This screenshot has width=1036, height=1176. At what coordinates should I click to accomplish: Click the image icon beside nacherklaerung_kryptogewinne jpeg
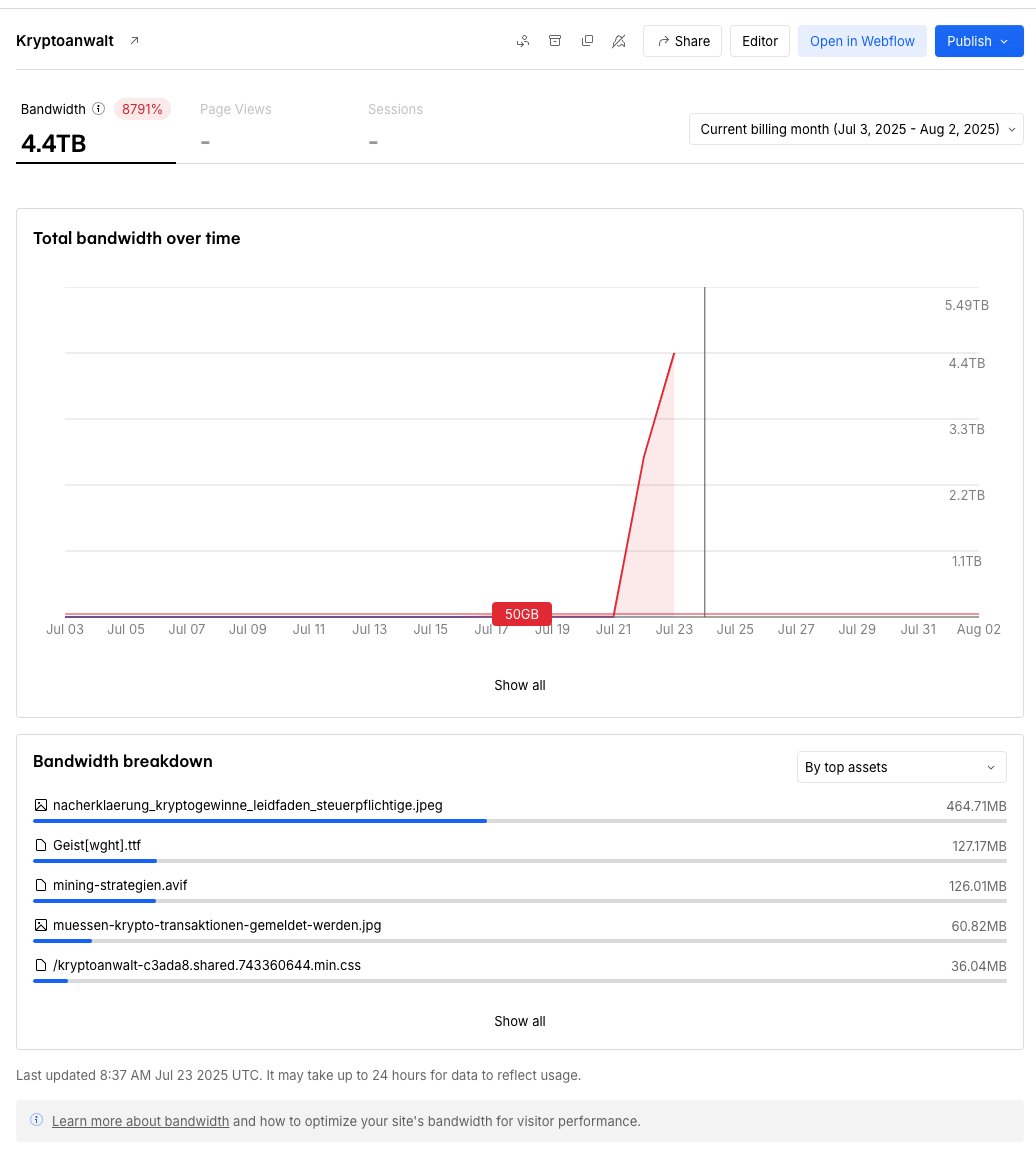point(41,804)
